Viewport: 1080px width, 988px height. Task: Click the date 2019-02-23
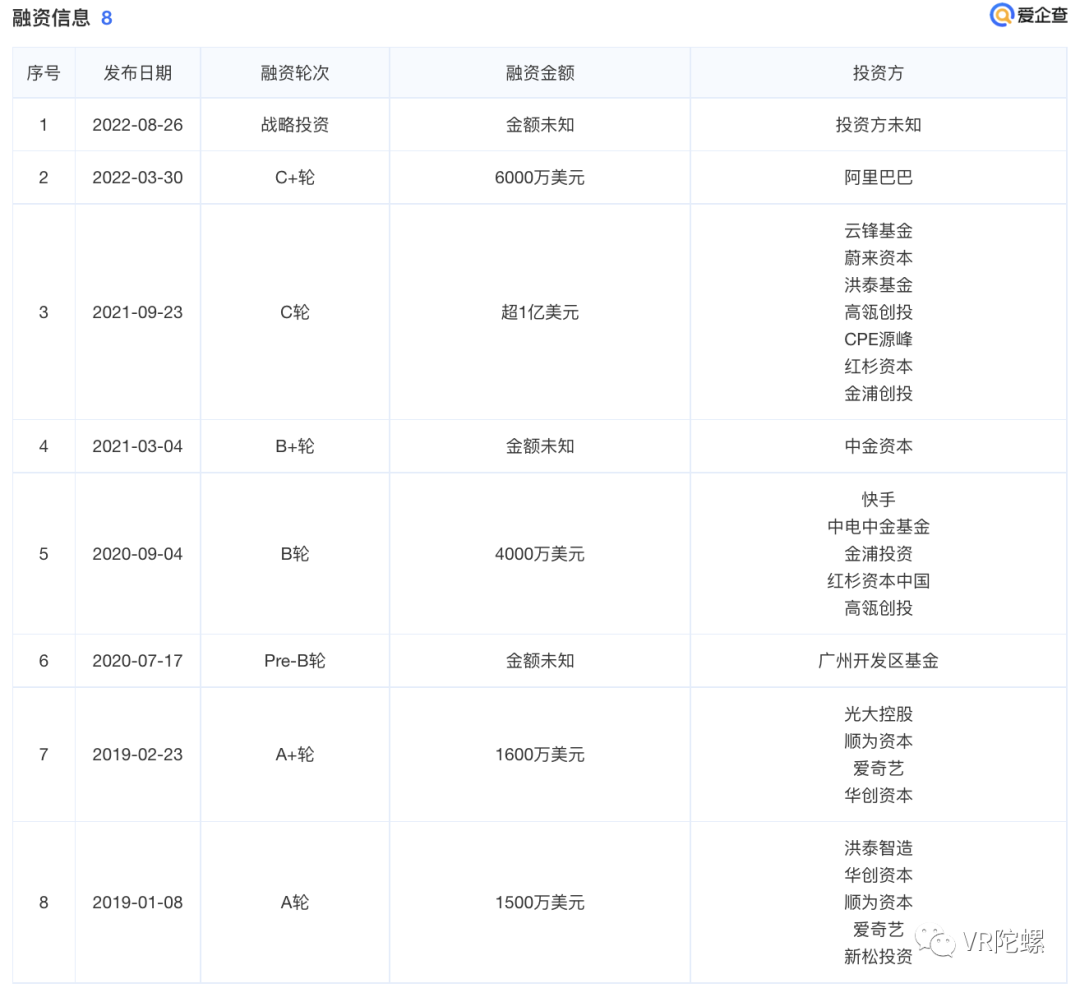pos(138,754)
